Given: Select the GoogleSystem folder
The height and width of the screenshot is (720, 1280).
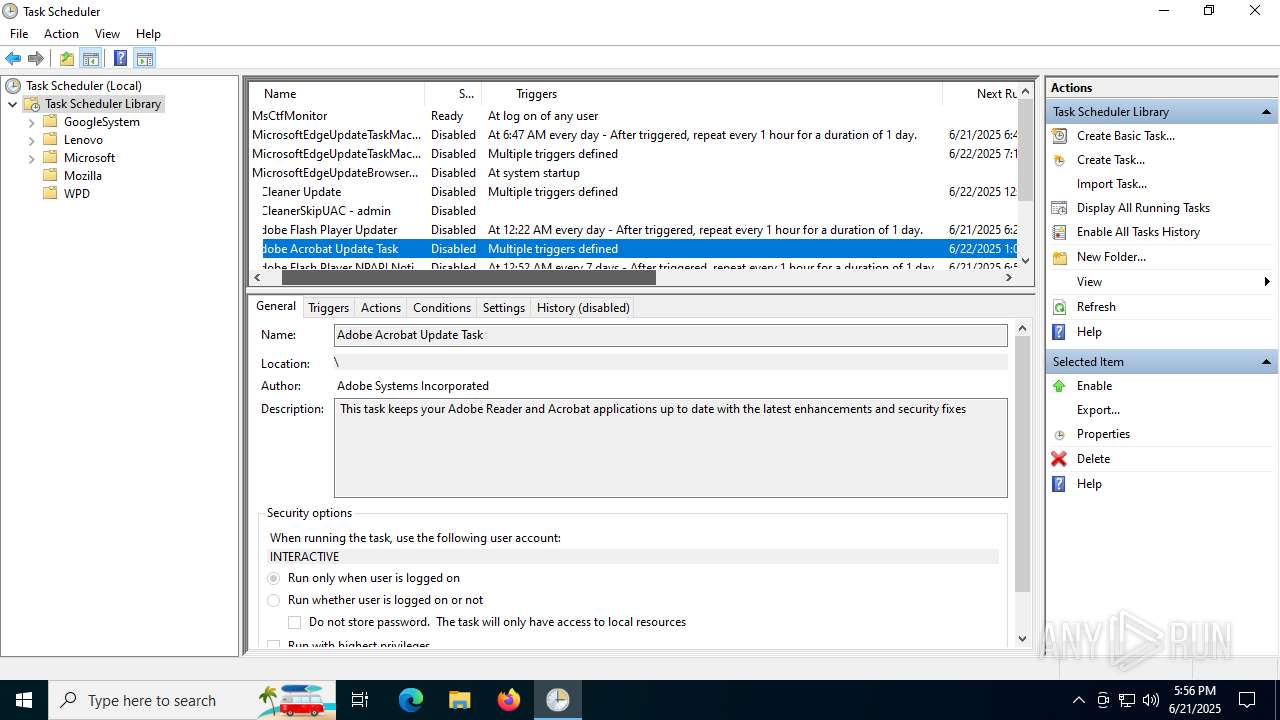Looking at the screenshot, I should (x=102, y=122).
